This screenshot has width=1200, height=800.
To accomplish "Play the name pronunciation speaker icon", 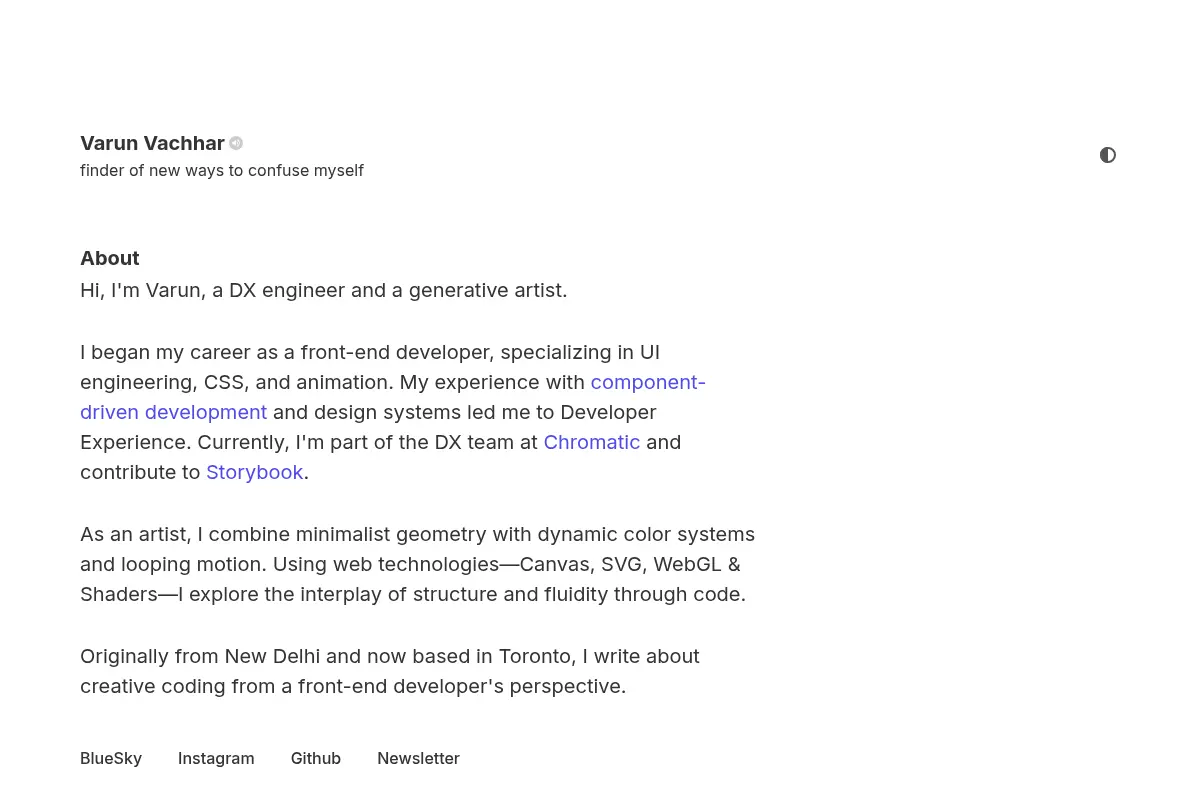I will pos(236,143).
